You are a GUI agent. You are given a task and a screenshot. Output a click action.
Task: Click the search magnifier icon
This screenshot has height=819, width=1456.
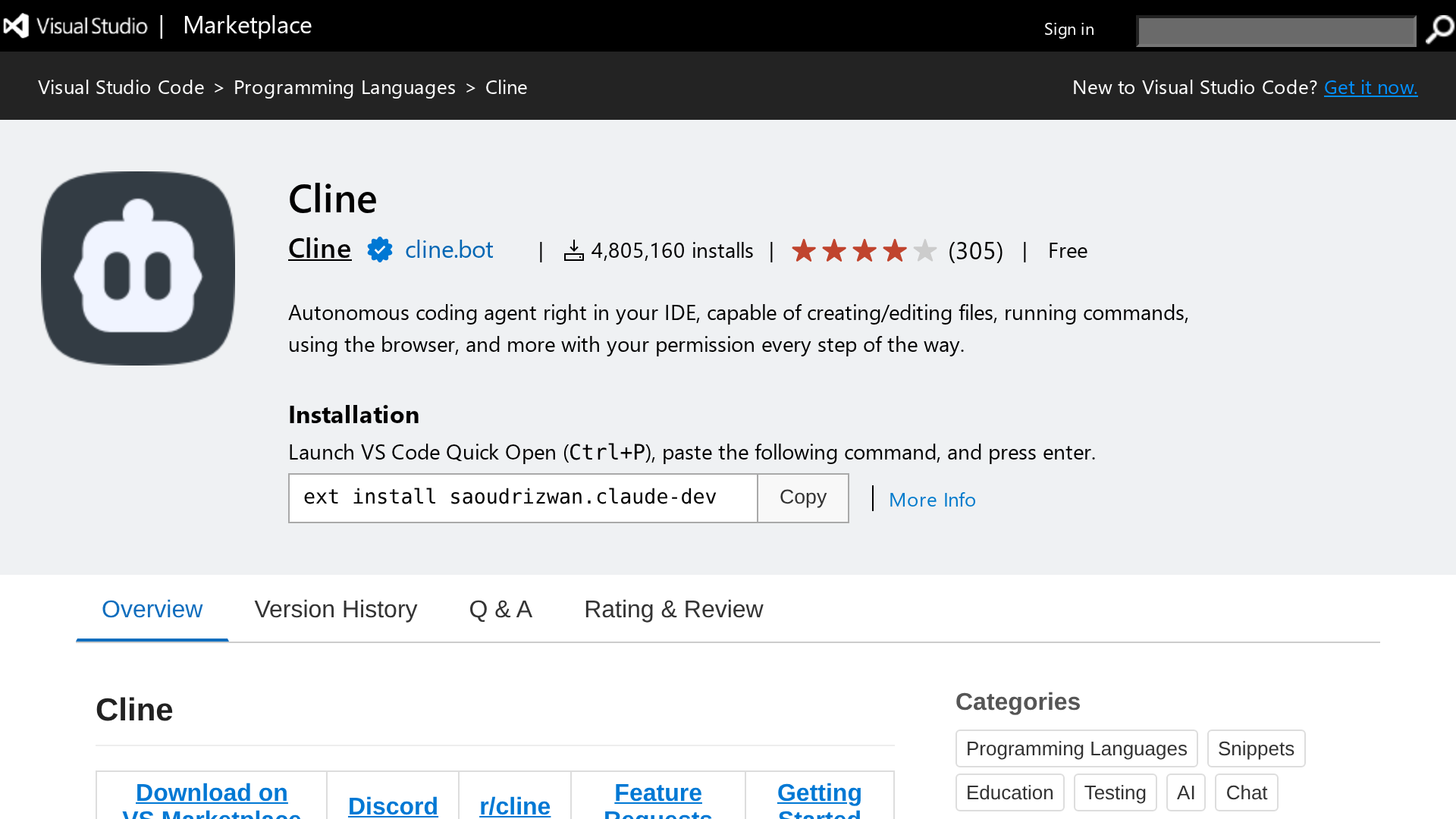tap(1439, 30)
